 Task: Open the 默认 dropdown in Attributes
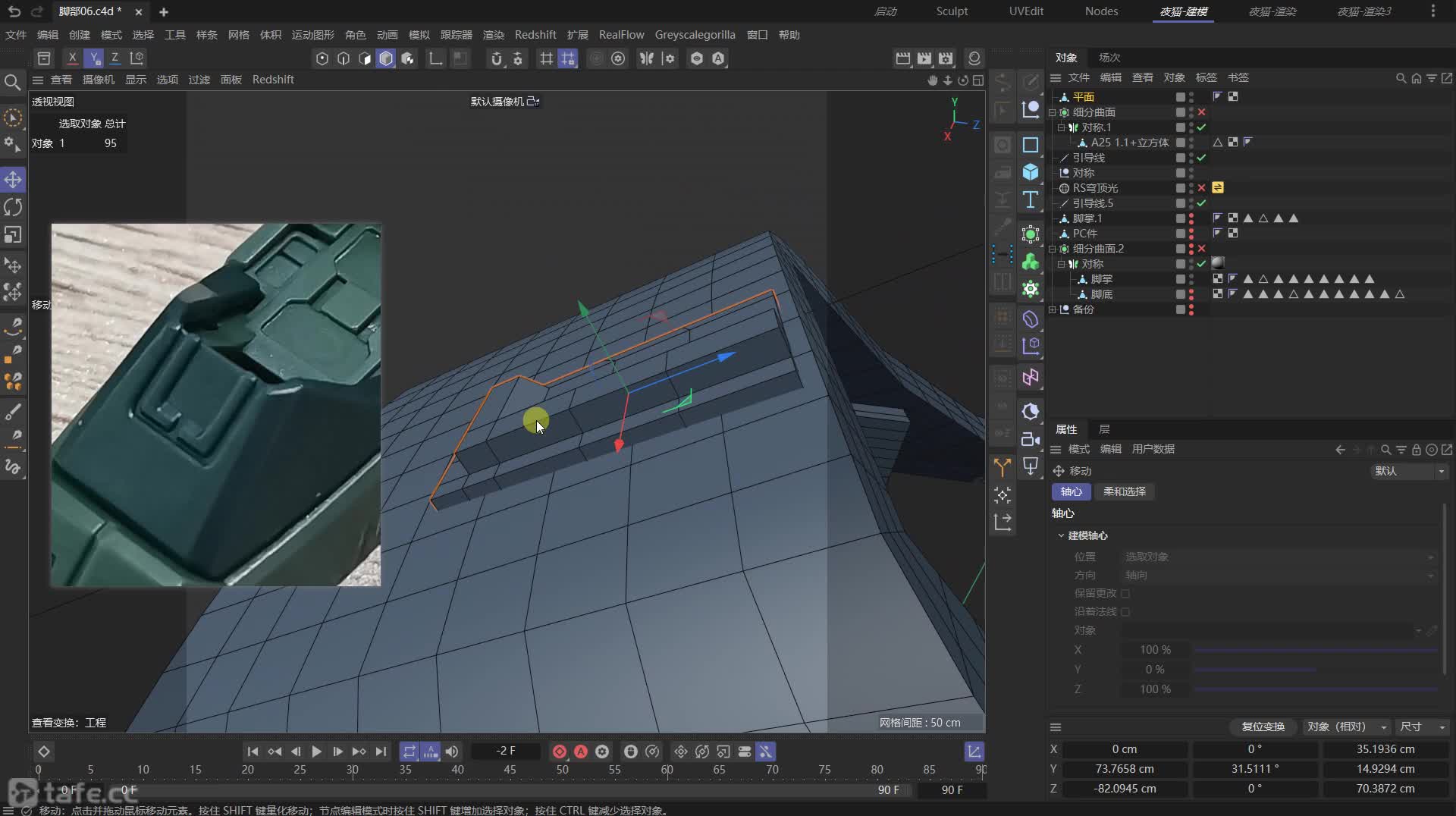click(1409, 471)
